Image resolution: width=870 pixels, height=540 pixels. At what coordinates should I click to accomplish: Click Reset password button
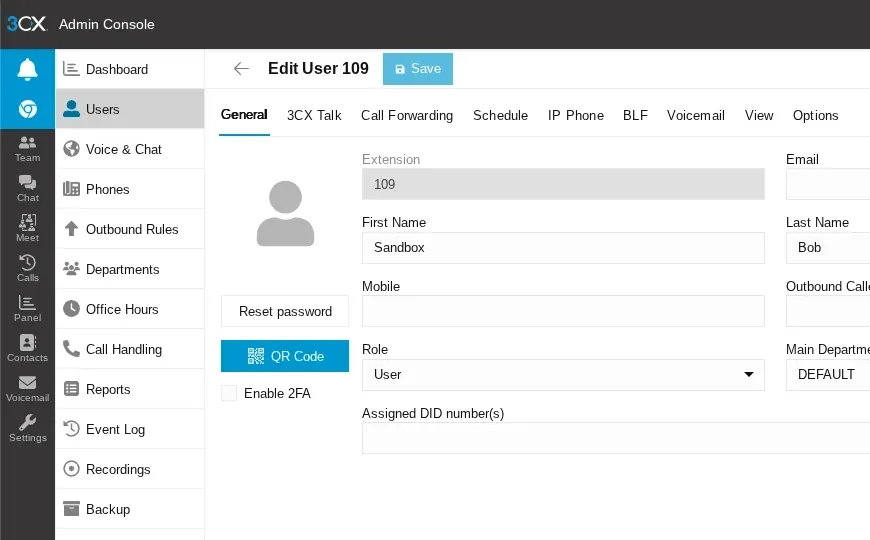point(285,311)
